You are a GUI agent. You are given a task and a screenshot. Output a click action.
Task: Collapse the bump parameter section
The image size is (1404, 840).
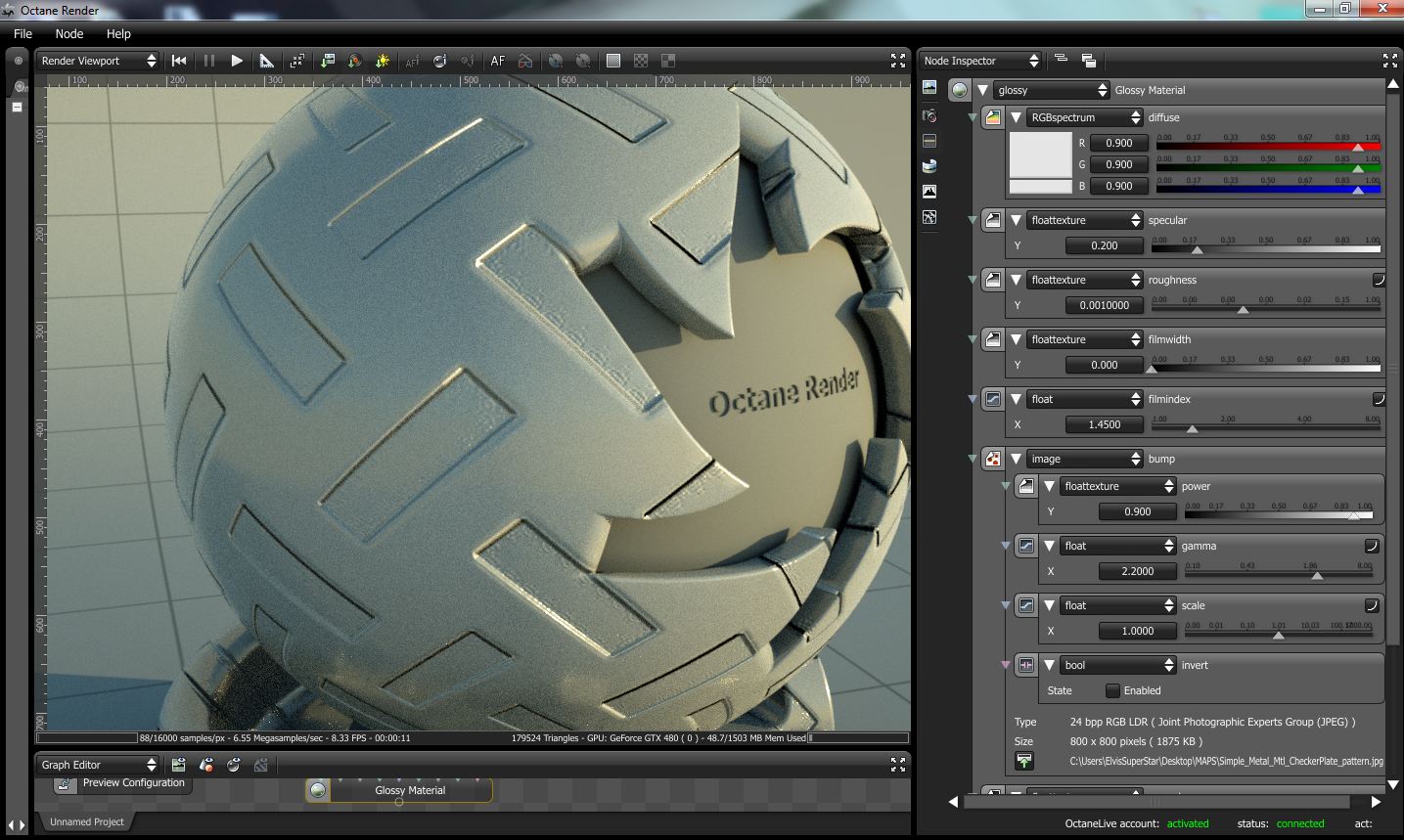tap(1016, 459)
